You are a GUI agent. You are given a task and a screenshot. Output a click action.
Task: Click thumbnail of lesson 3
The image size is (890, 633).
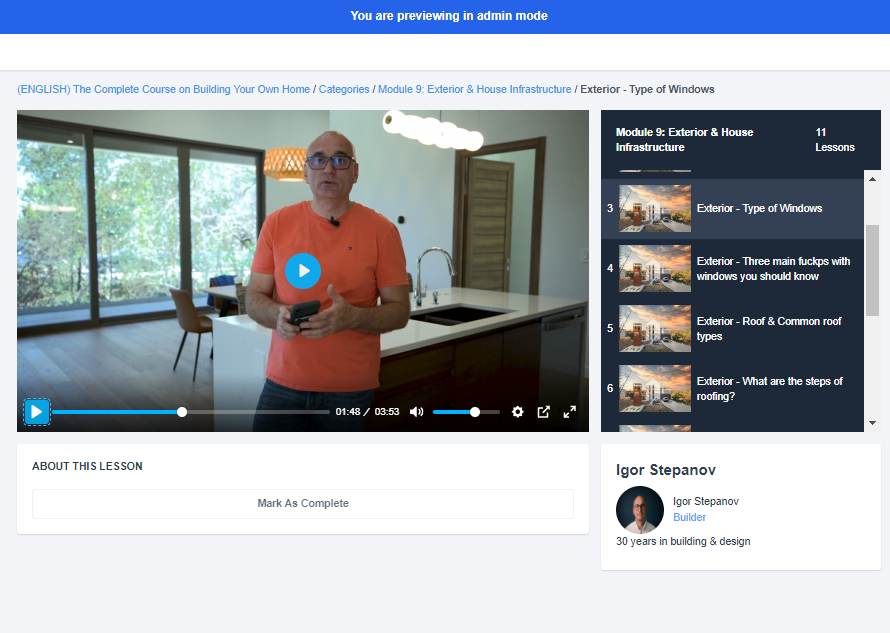654,208
